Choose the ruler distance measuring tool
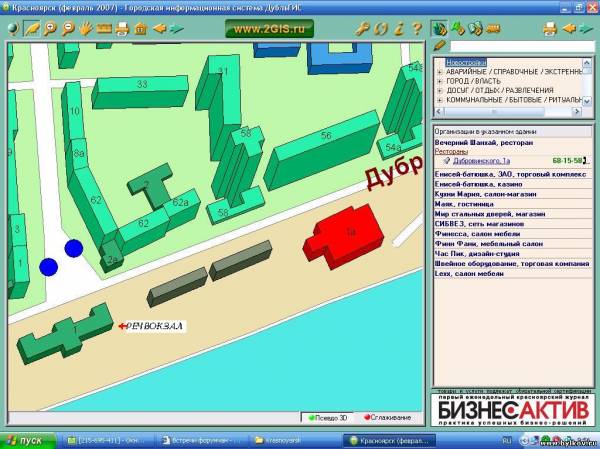 point(104,29)
